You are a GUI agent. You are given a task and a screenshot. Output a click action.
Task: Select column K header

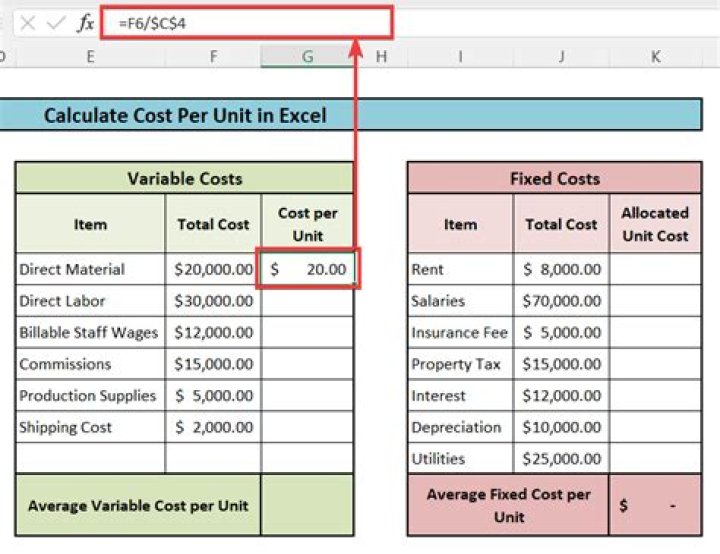tap(656, 57)
